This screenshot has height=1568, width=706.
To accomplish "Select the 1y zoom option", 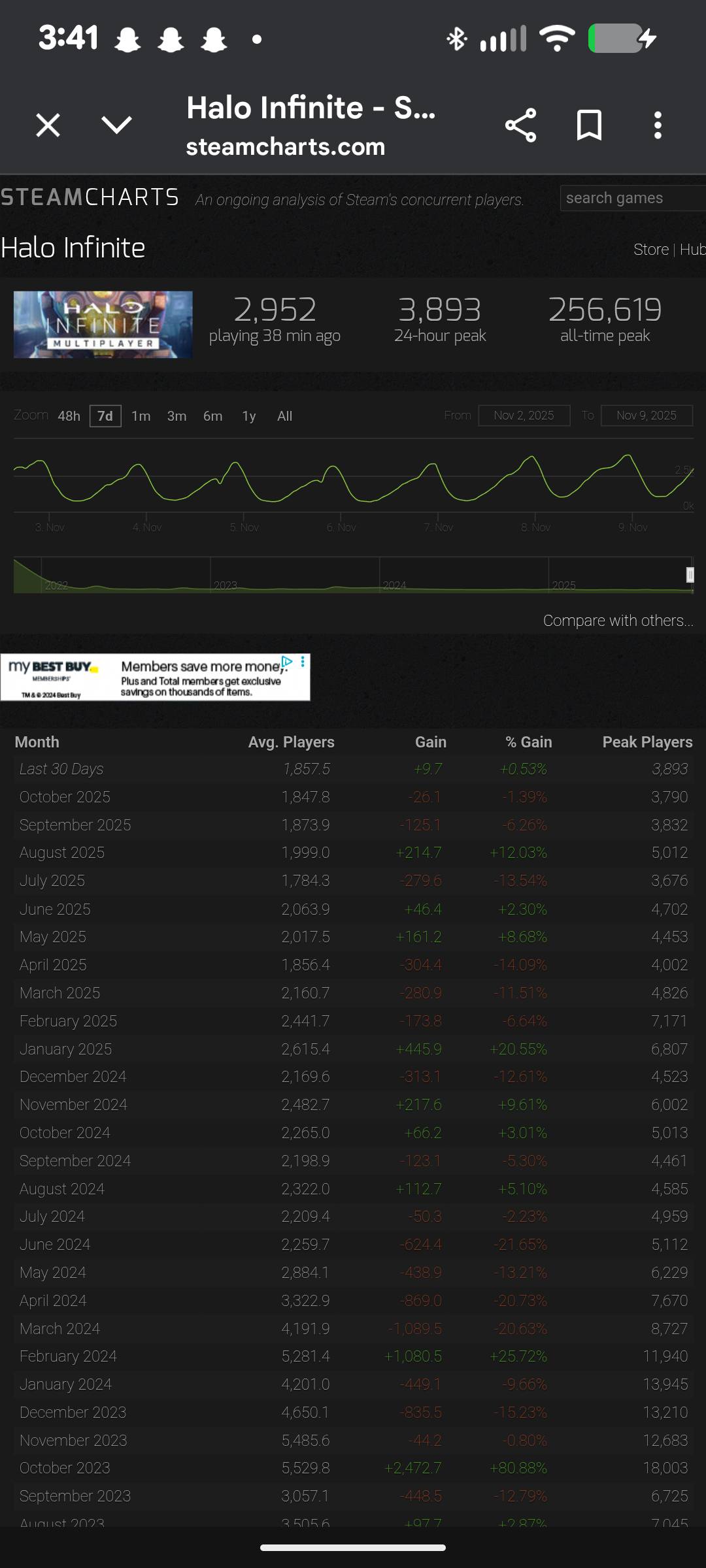I will click(x=249, y=416).
